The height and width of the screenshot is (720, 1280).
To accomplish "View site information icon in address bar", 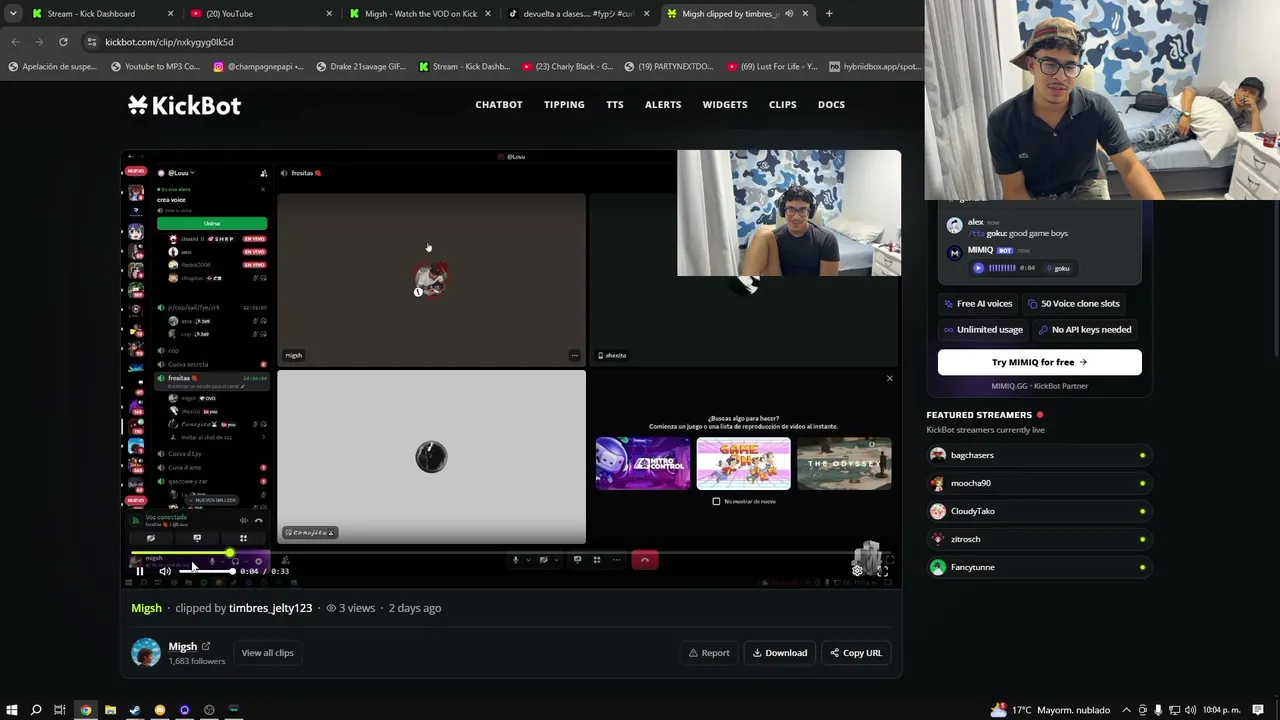I will point(92,42).
